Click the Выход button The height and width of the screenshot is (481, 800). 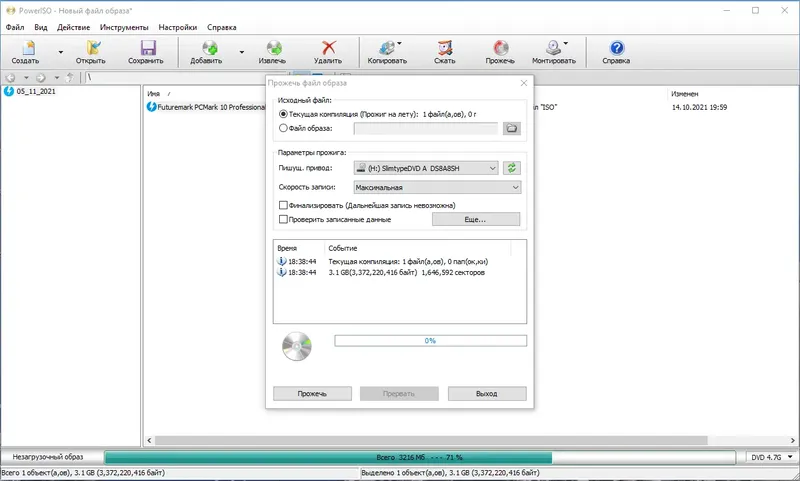pyautogui.click(x=487, y=393)
